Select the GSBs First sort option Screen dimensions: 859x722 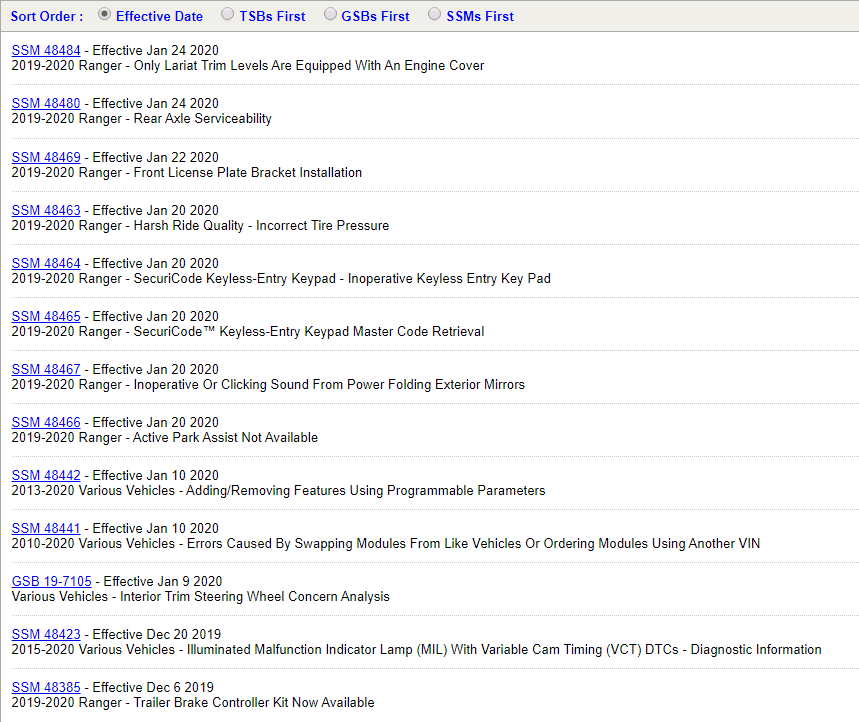pyautogui.click(x=330, y=14)
